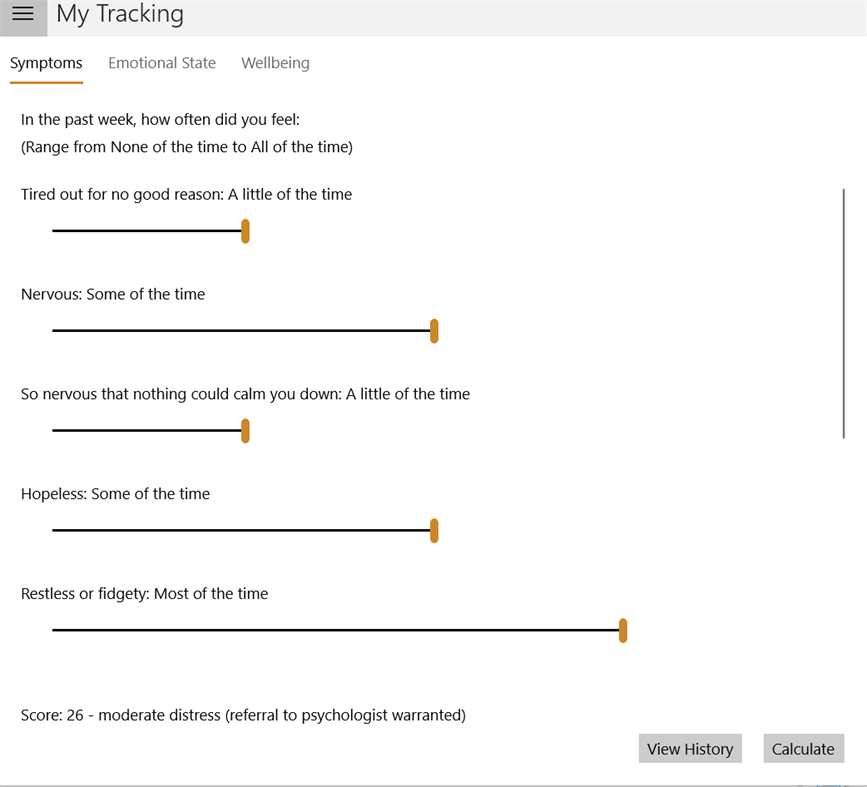The width and height of the screenshot is (867, 787).
Task: Click the 'Tired out for no good reason' slider handle
Action: (x=245, y=231)
